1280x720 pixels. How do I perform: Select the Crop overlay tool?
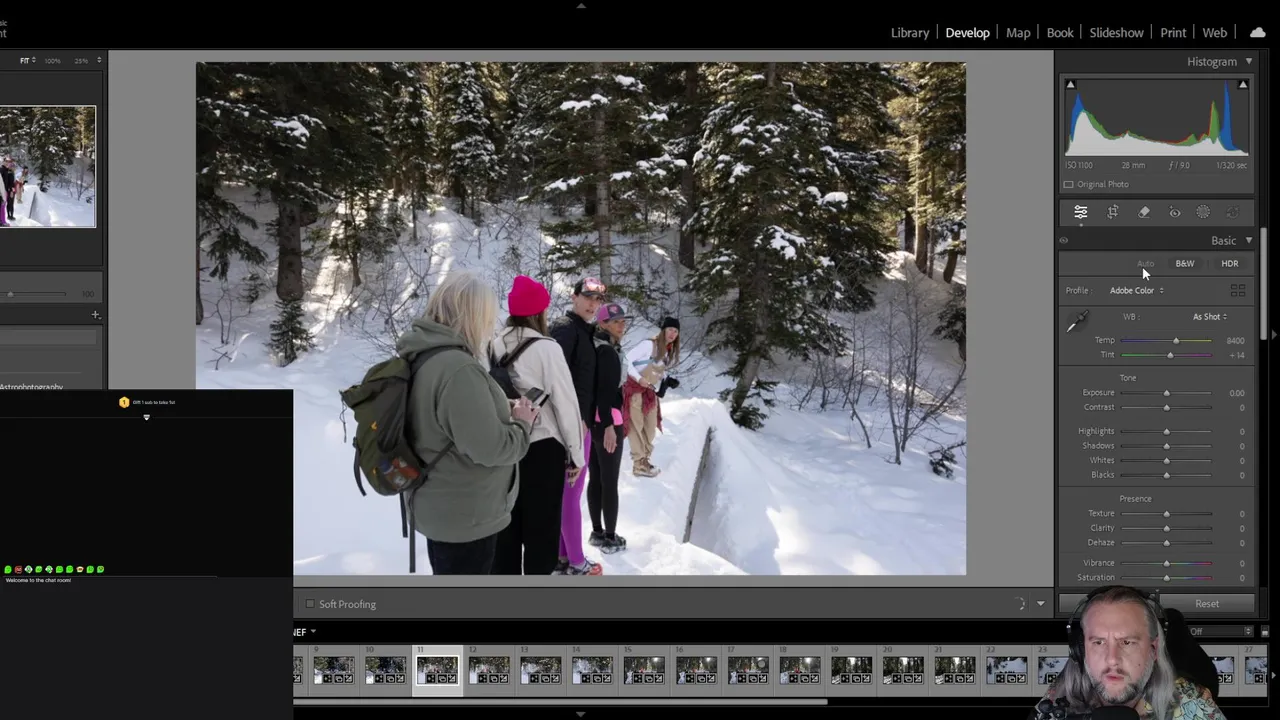[x=1112, y=212]
